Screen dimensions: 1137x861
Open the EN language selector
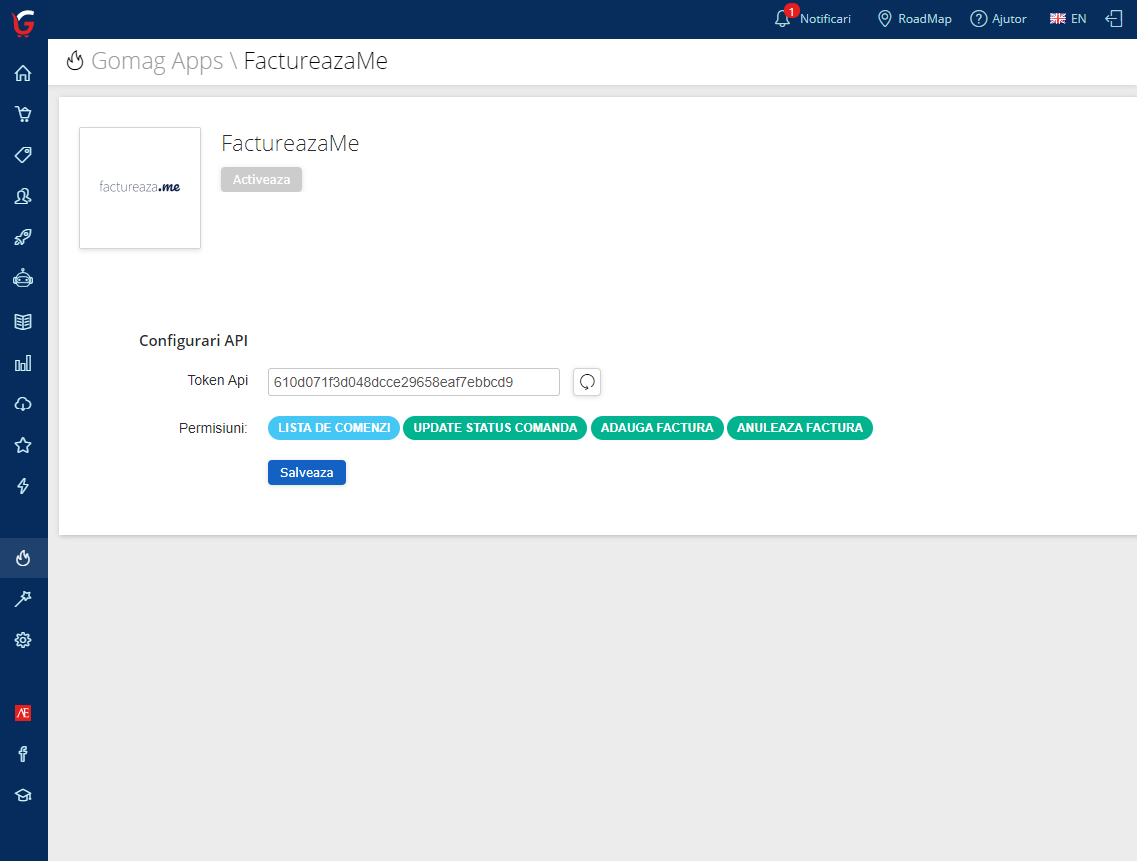click(1068, 19)
